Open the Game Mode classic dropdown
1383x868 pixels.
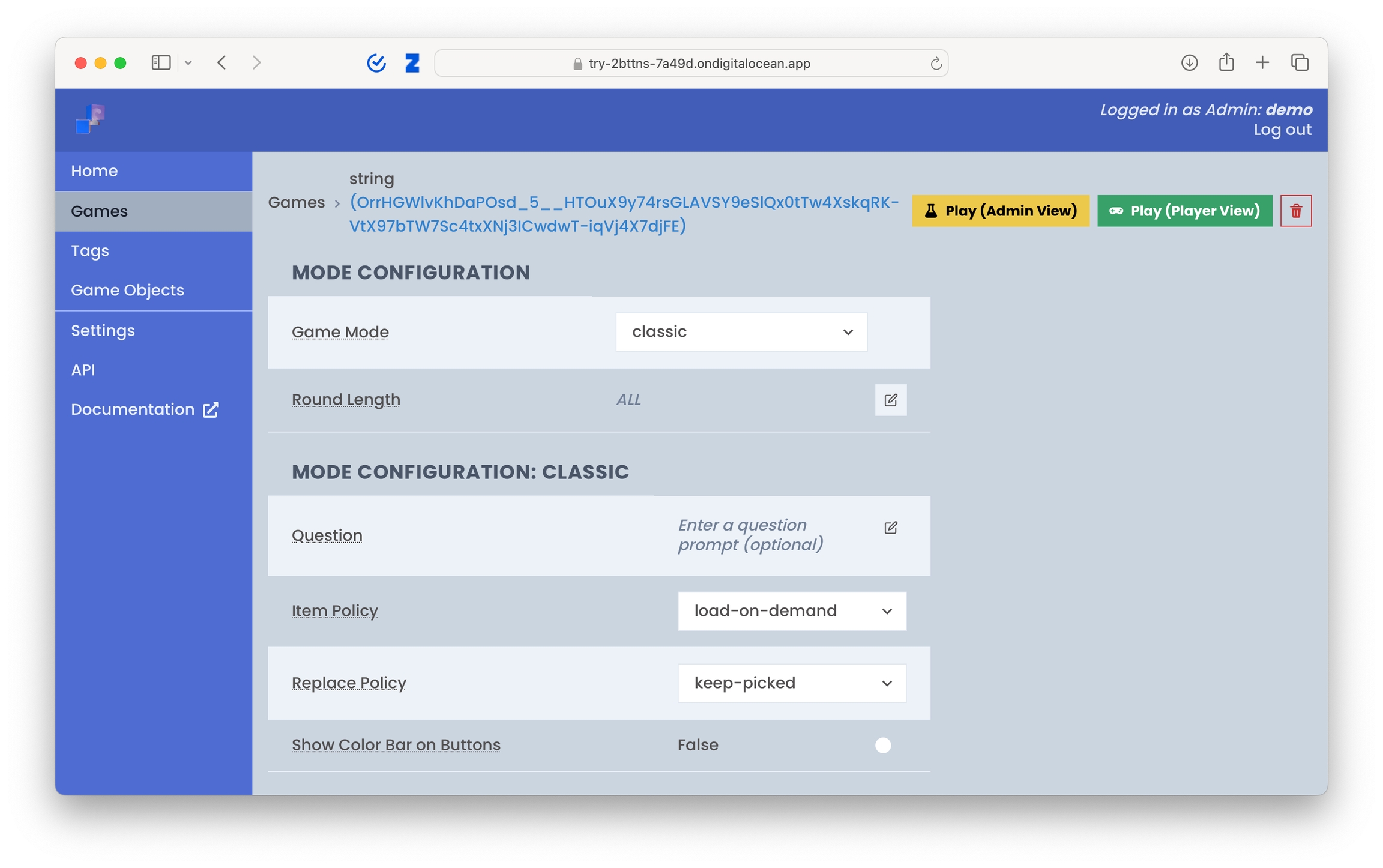point(741,332)
